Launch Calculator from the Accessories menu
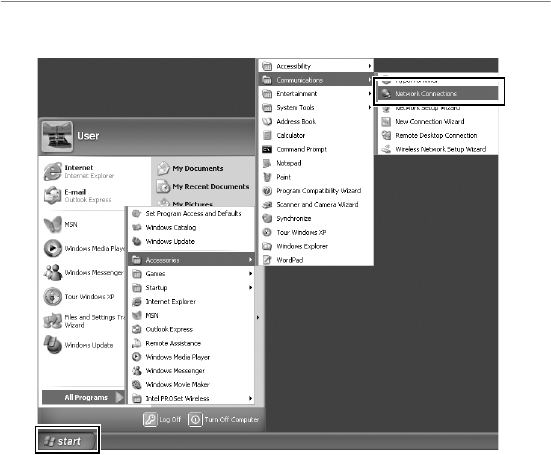The image size is (551, 455). tap(316, 135)
